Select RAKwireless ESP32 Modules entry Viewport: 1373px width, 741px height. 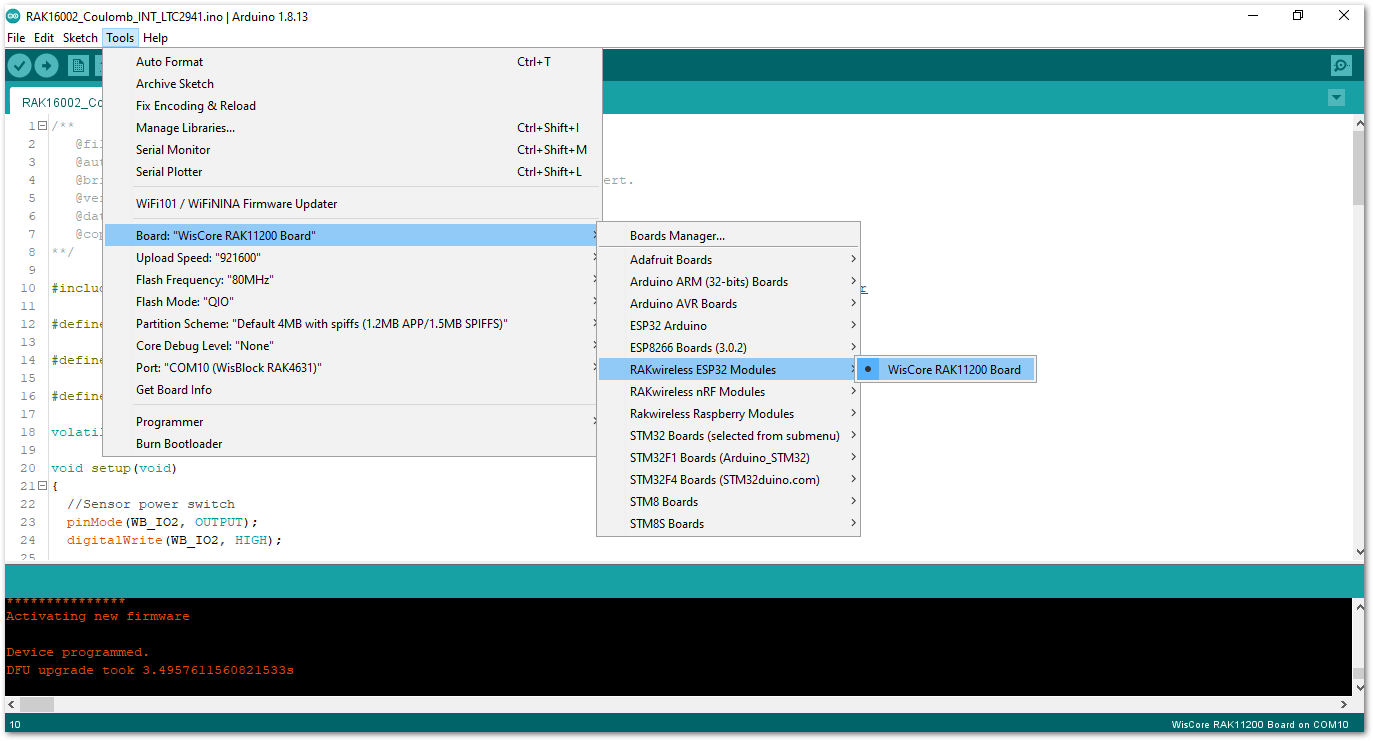pyautogui.click(x=728, y=370)
